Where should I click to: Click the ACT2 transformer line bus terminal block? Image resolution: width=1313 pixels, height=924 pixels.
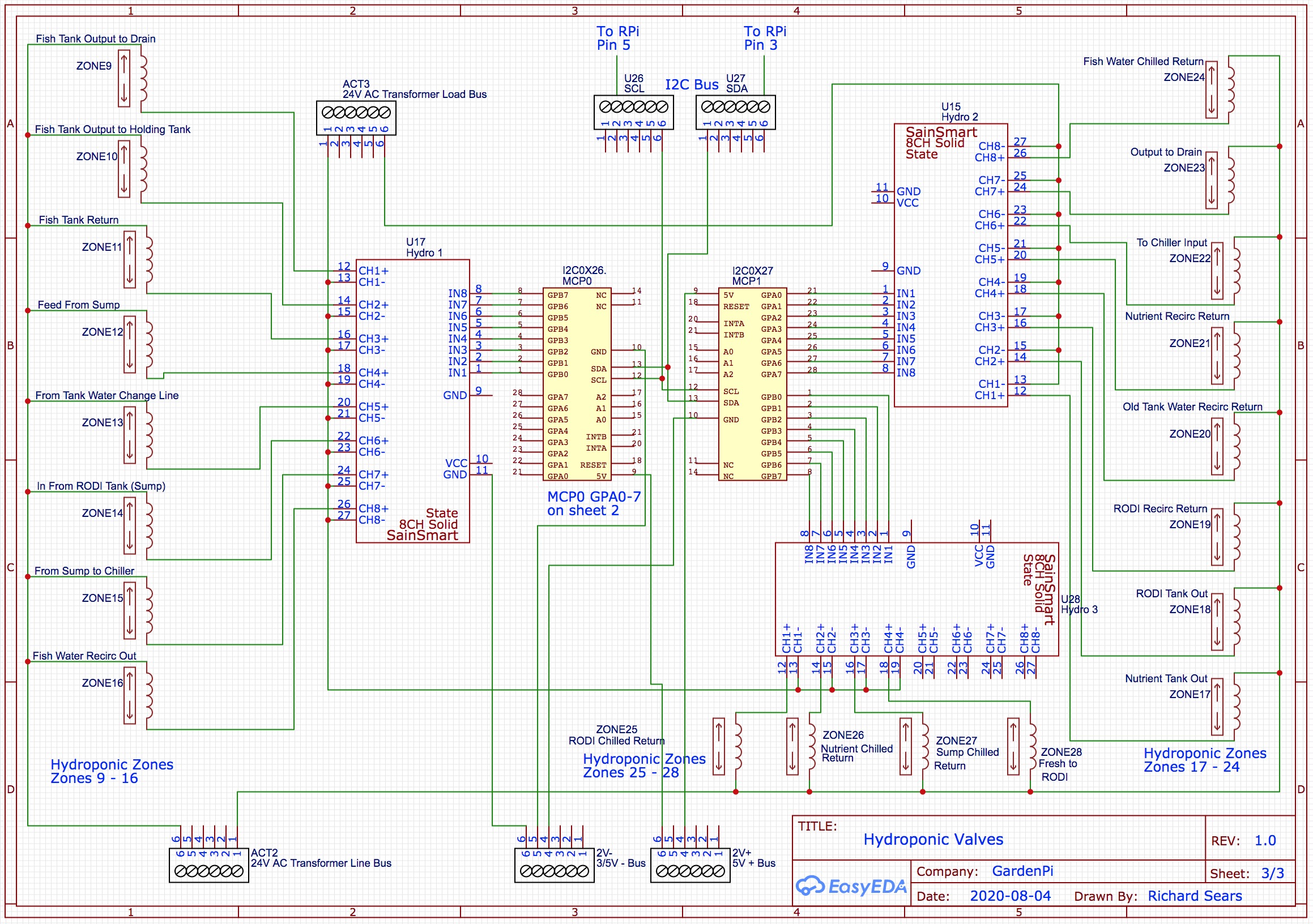[208, 866]
